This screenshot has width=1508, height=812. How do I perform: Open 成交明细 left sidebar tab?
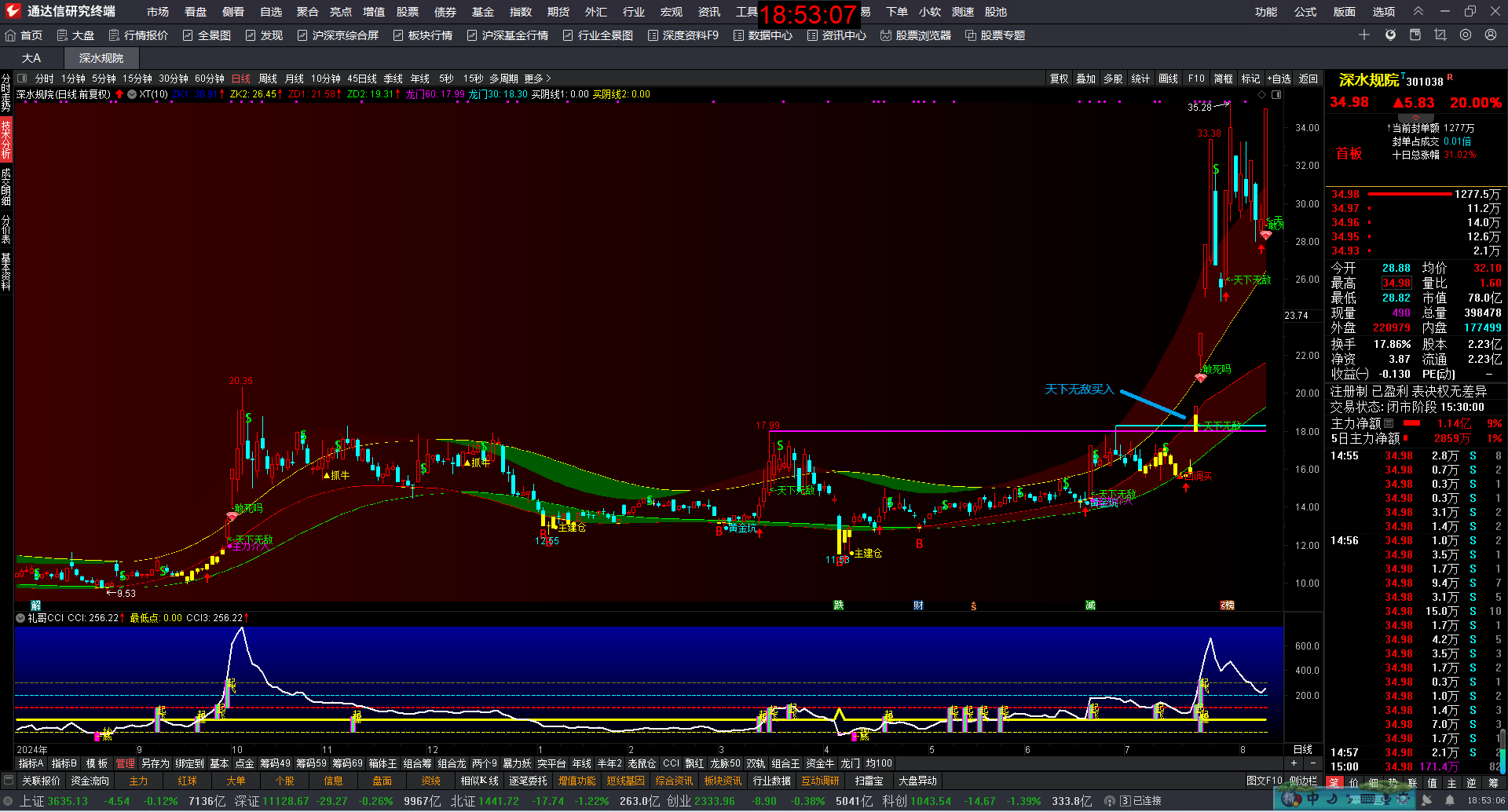click(x=6, y=187)
